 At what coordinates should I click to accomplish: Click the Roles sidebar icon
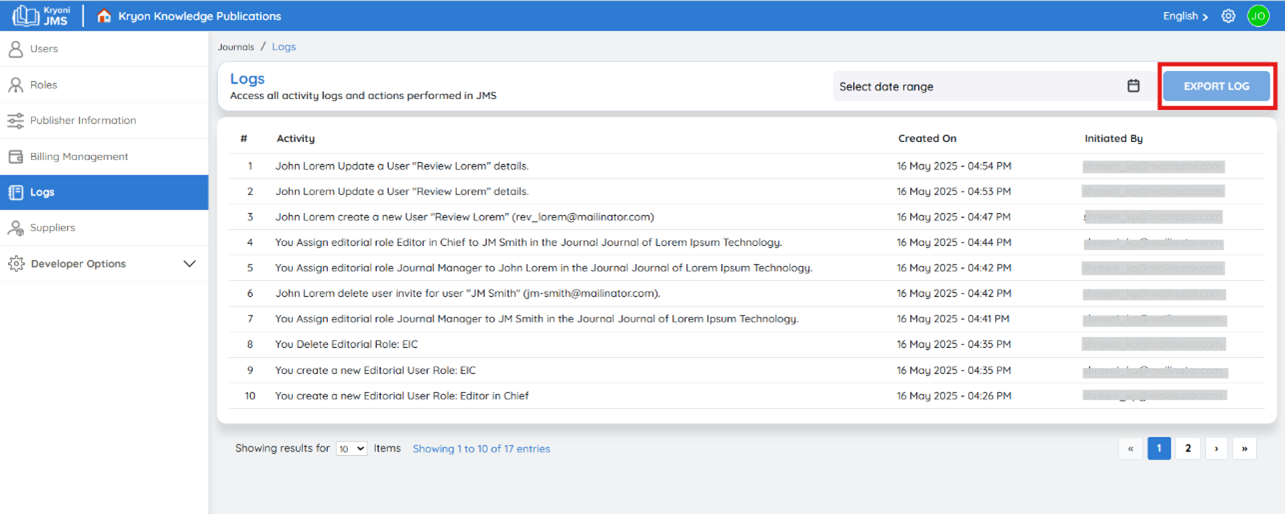pyautogui.click(x=15, y=85)
